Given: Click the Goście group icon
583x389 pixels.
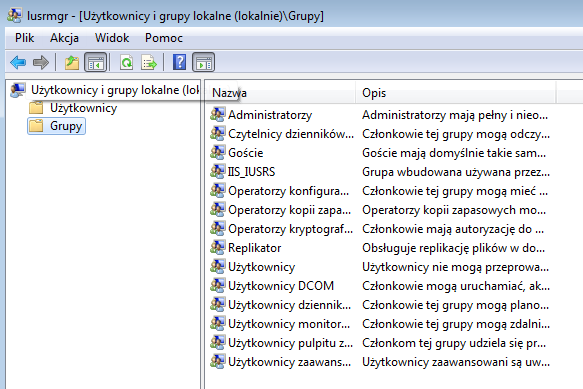Looking at the screenshot, I should (x=218, y=152).
